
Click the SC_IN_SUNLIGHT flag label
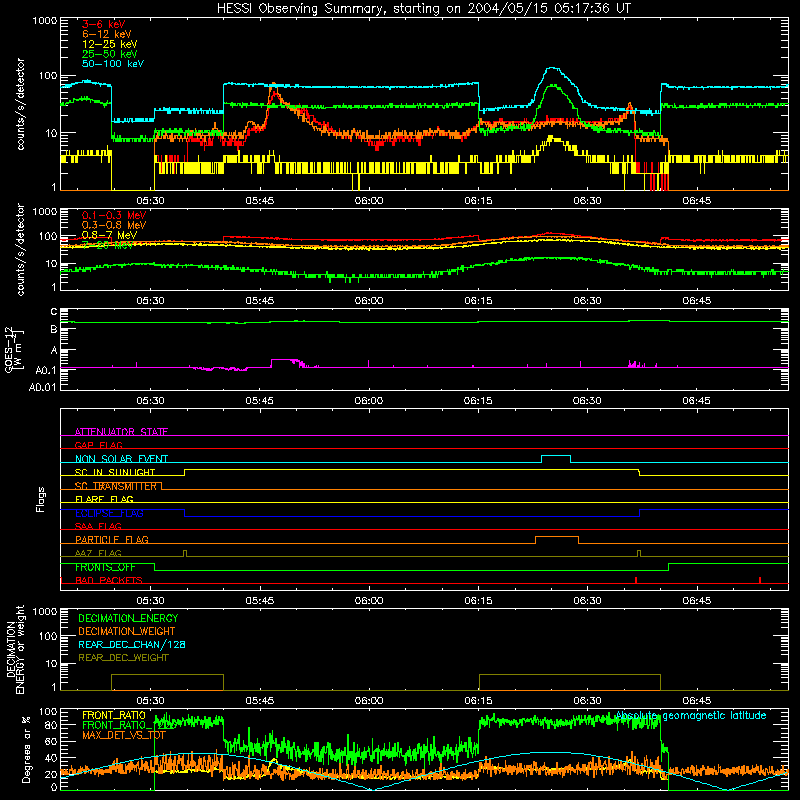(115, 472)
